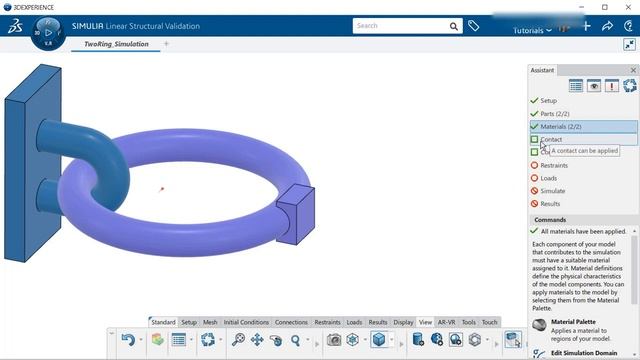This screenshot has width=640, height=360.
Task: Select the Fit All In zoom icon
Action: [x=238, y=340]
